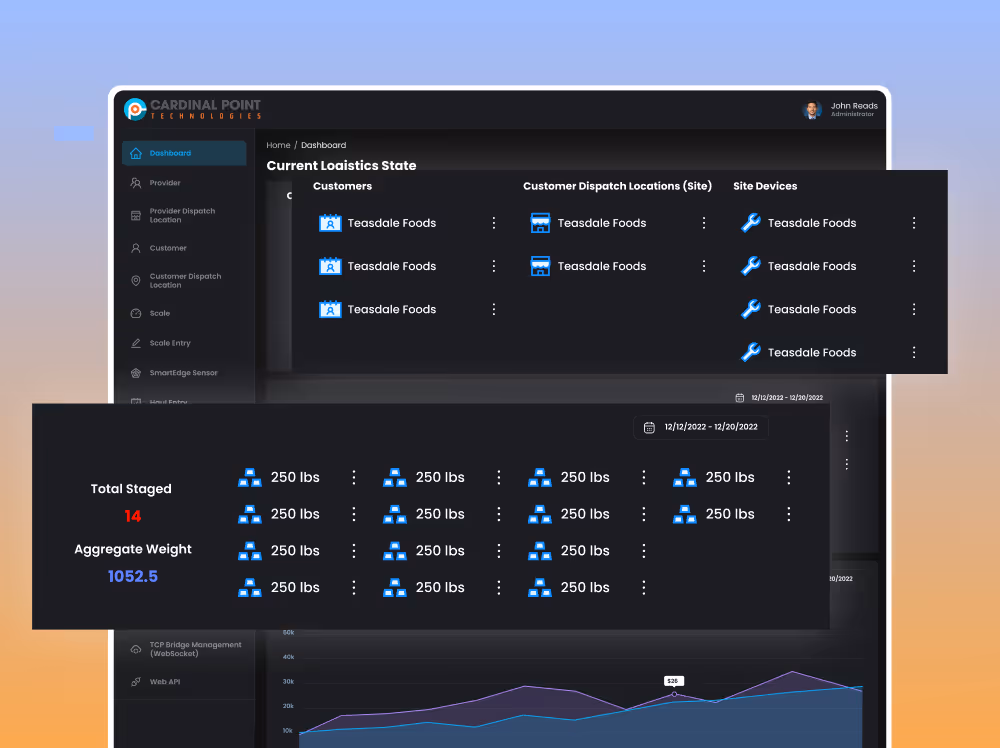Click the Scale gauge icon in sidebar
This screenshot has width=1000, height=748.
[136, 313]
